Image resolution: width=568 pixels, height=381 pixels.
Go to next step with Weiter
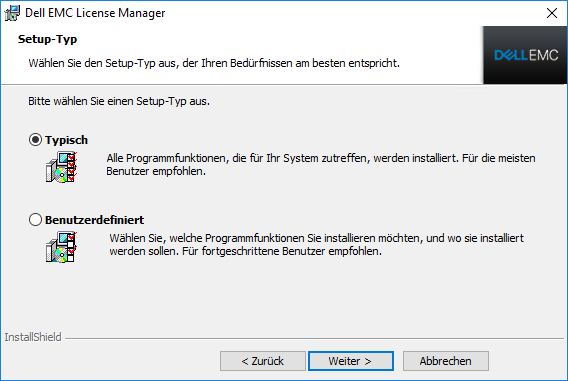click(351, 361)
